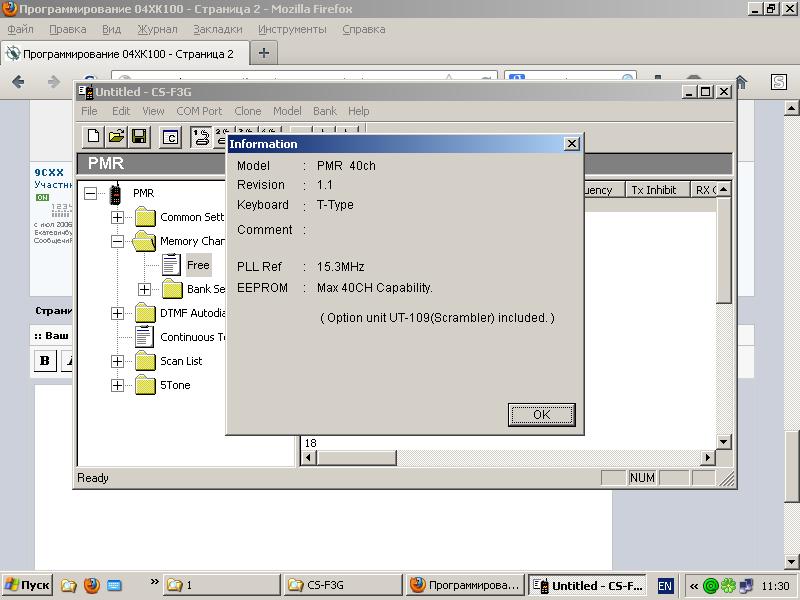The height and width of the screenshot is (600, 800).
Task: Click the Save floppy disk toolbar icon
Action: tap(139, 136)
